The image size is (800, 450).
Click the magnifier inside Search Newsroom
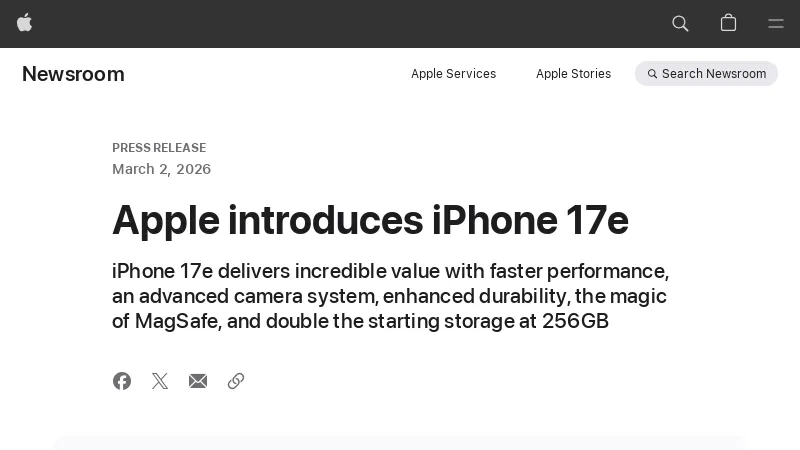coord(652,74)
